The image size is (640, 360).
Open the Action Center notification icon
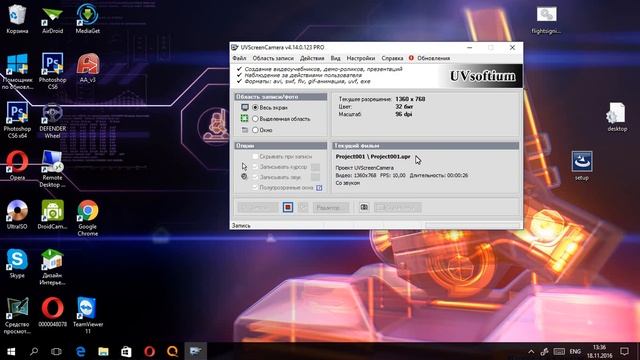click(624, 351)
